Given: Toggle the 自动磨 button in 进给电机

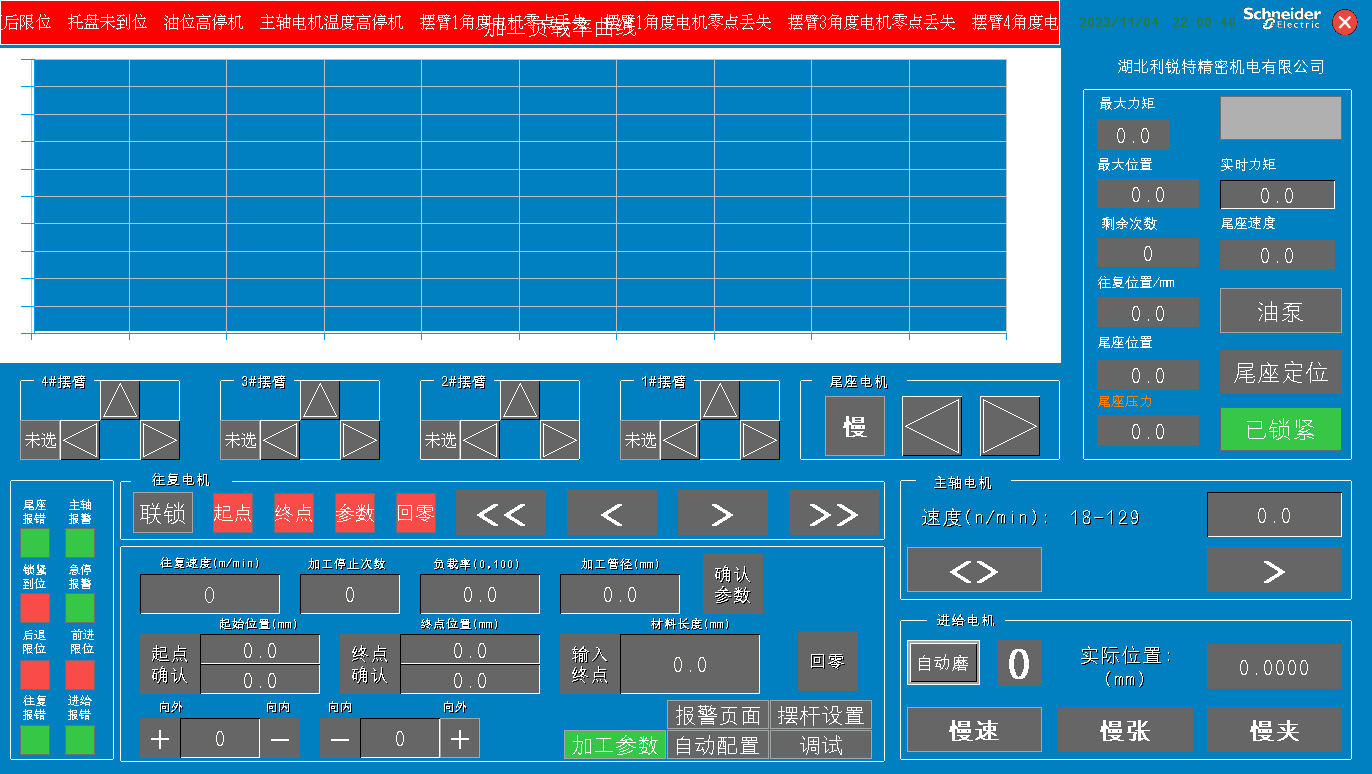Looking at the screenshot, I should pyautogui.click(x=944, y=663).
